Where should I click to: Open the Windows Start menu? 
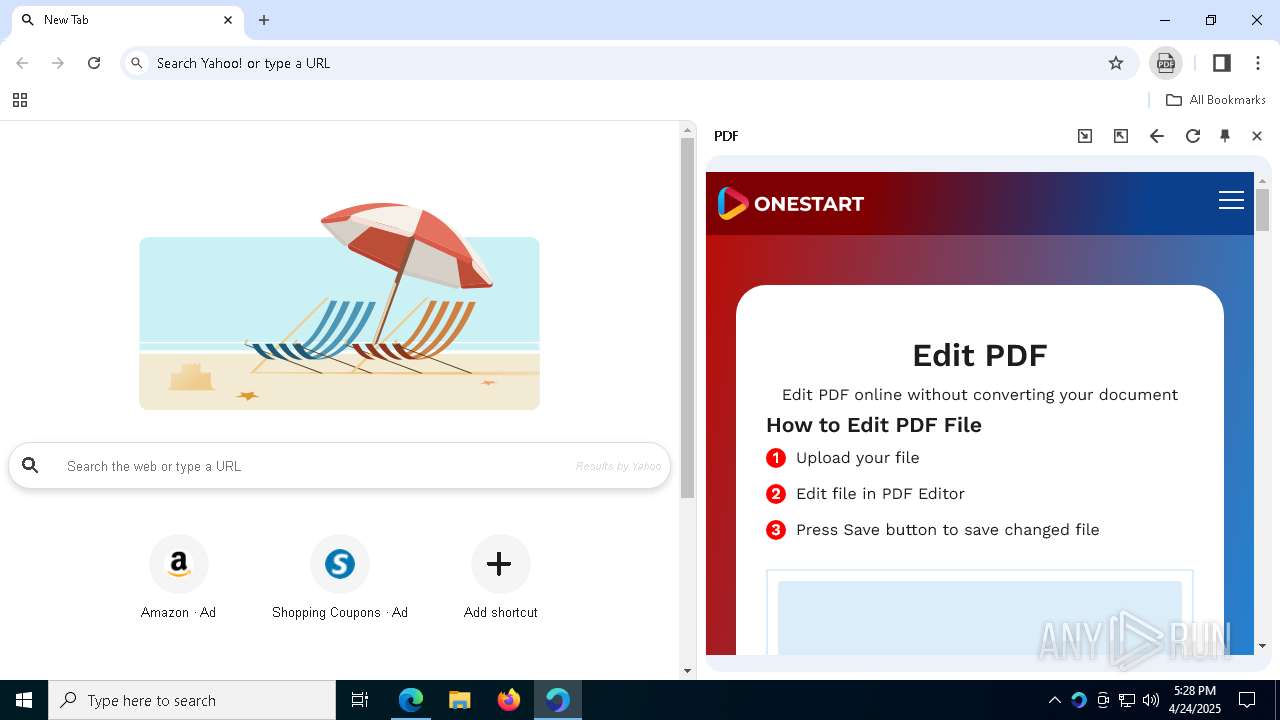[x=24, y=700]
